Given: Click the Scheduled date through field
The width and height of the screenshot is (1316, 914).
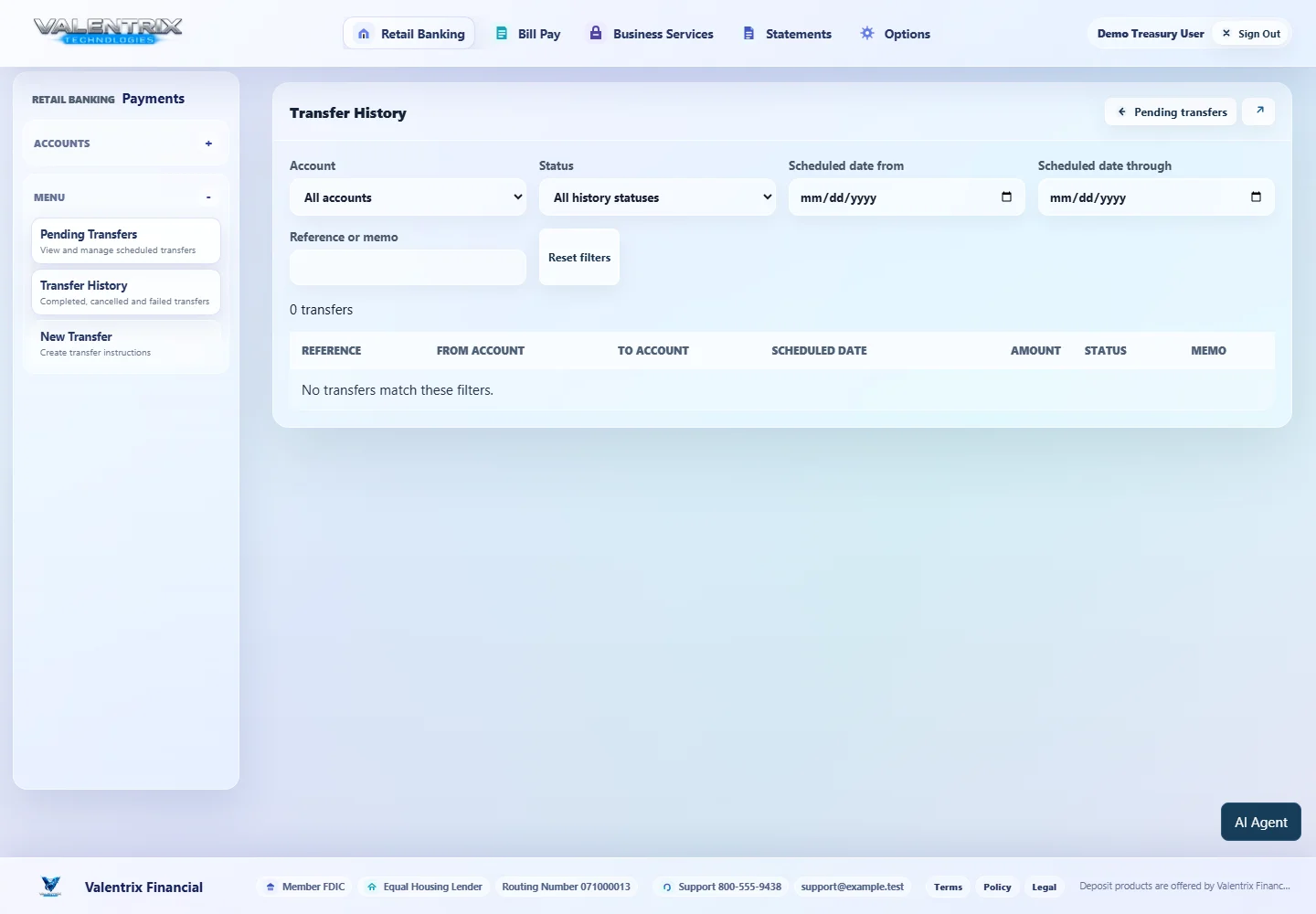Looking at the screenshot, I should 1156,197.
